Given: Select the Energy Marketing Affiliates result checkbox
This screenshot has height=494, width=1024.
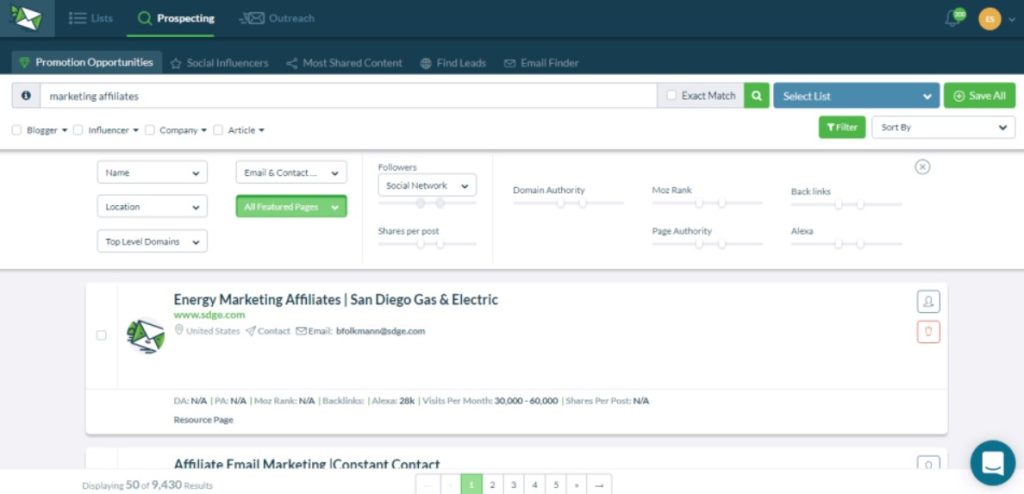Looking at the screenshot, I should click(x=101, y=335).
